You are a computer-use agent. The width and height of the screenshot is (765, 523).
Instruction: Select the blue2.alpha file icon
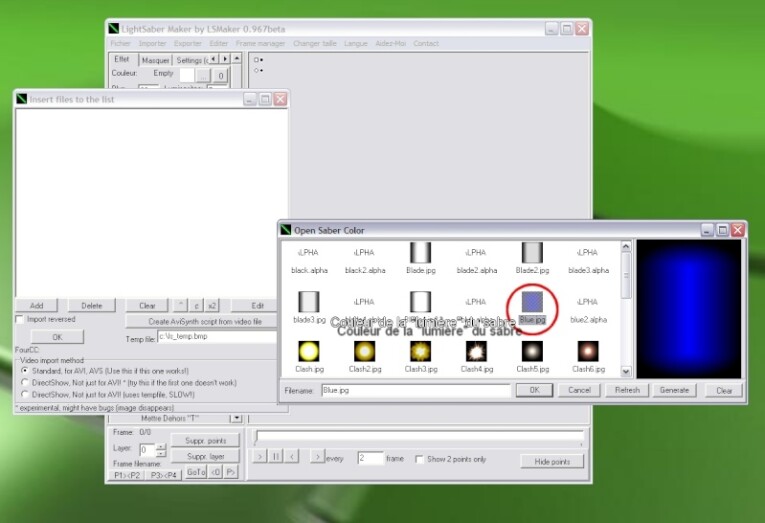[x=588, y=302]
